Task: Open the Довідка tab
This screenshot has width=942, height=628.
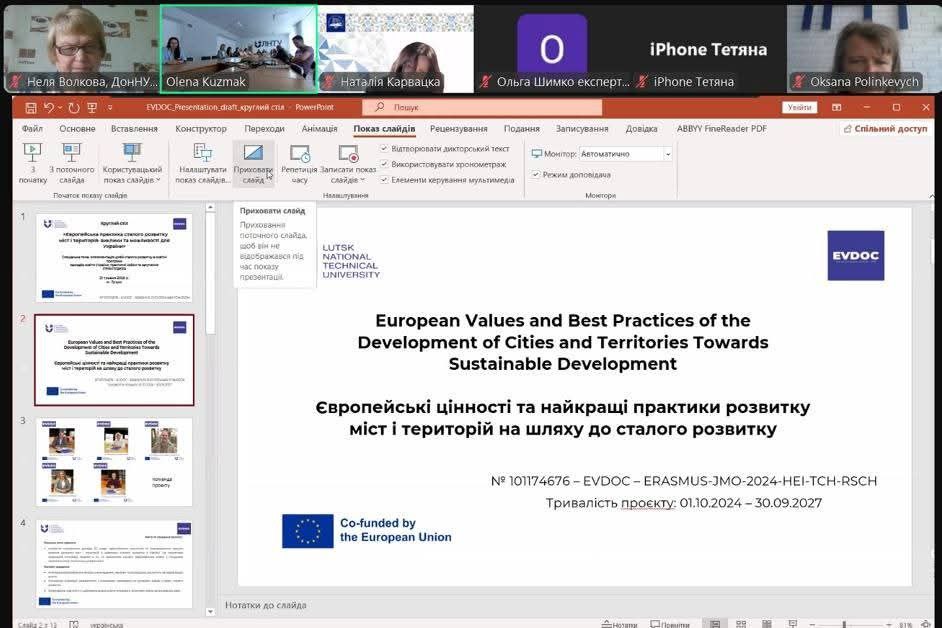Action: pyautogui.click(x=641, y=129)
